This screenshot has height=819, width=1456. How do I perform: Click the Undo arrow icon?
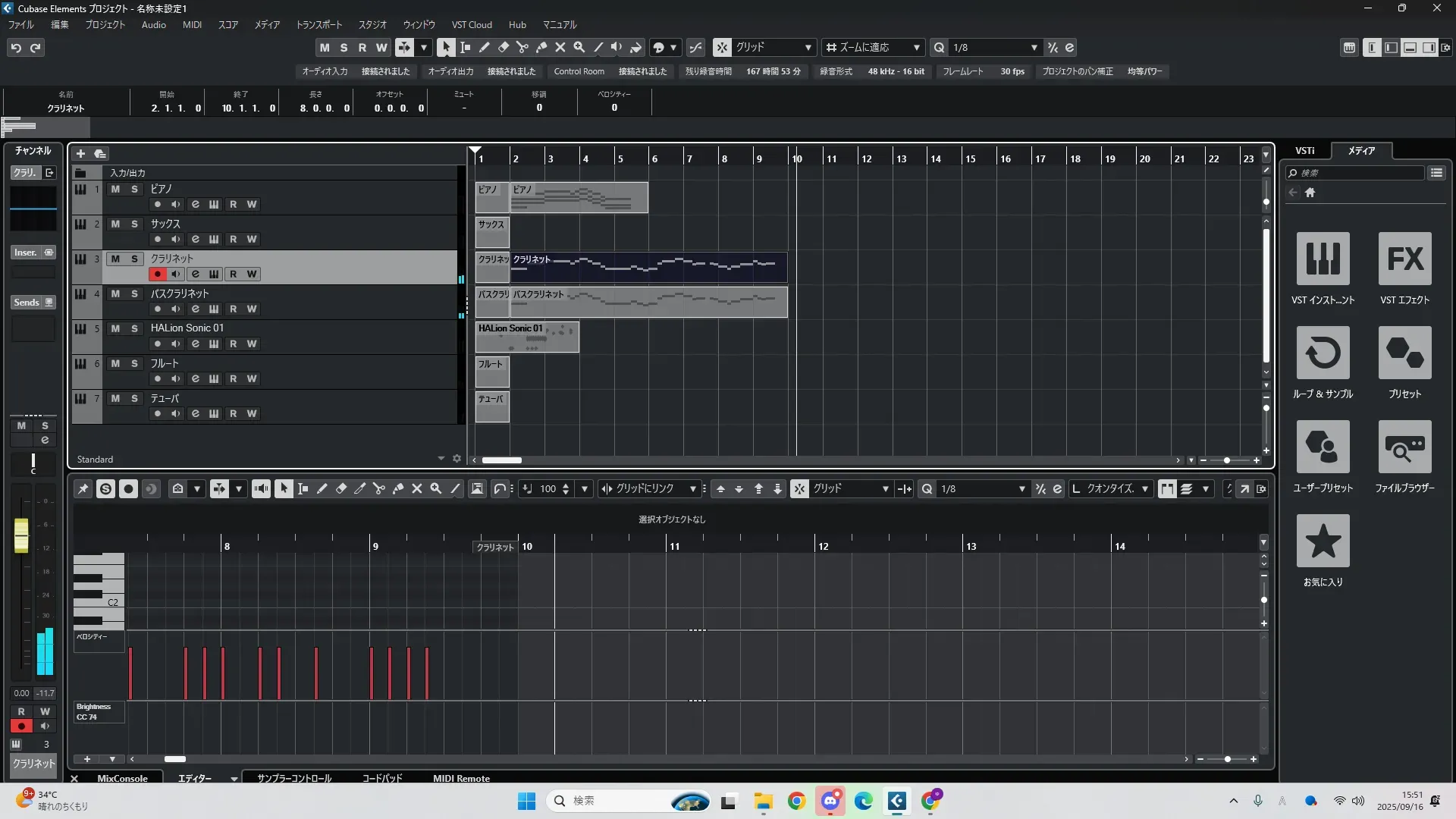(16, 48)
